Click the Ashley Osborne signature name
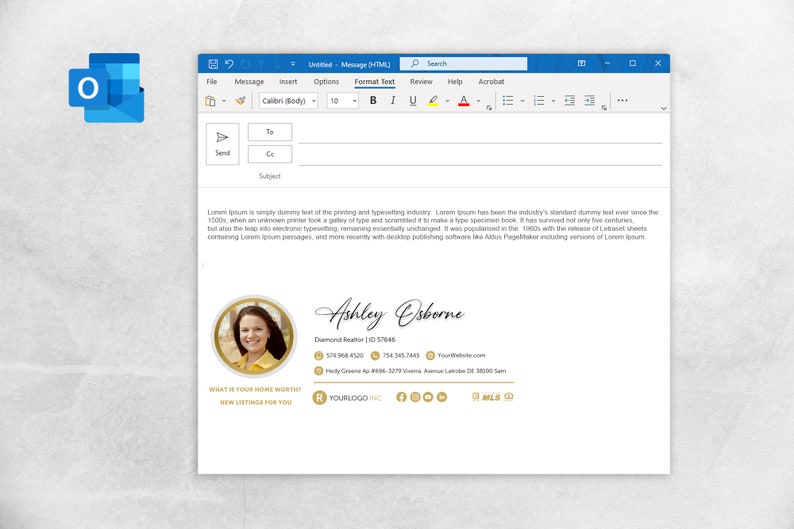 (389, 313)
